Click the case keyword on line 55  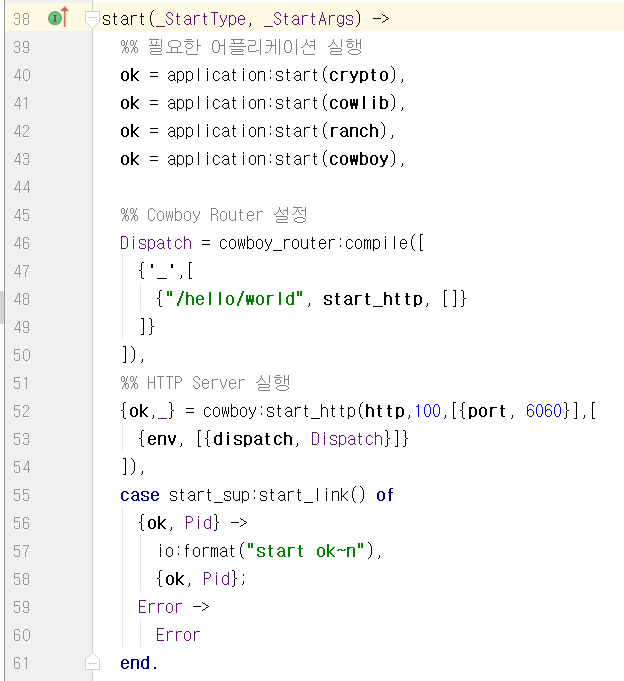(140, 496)
